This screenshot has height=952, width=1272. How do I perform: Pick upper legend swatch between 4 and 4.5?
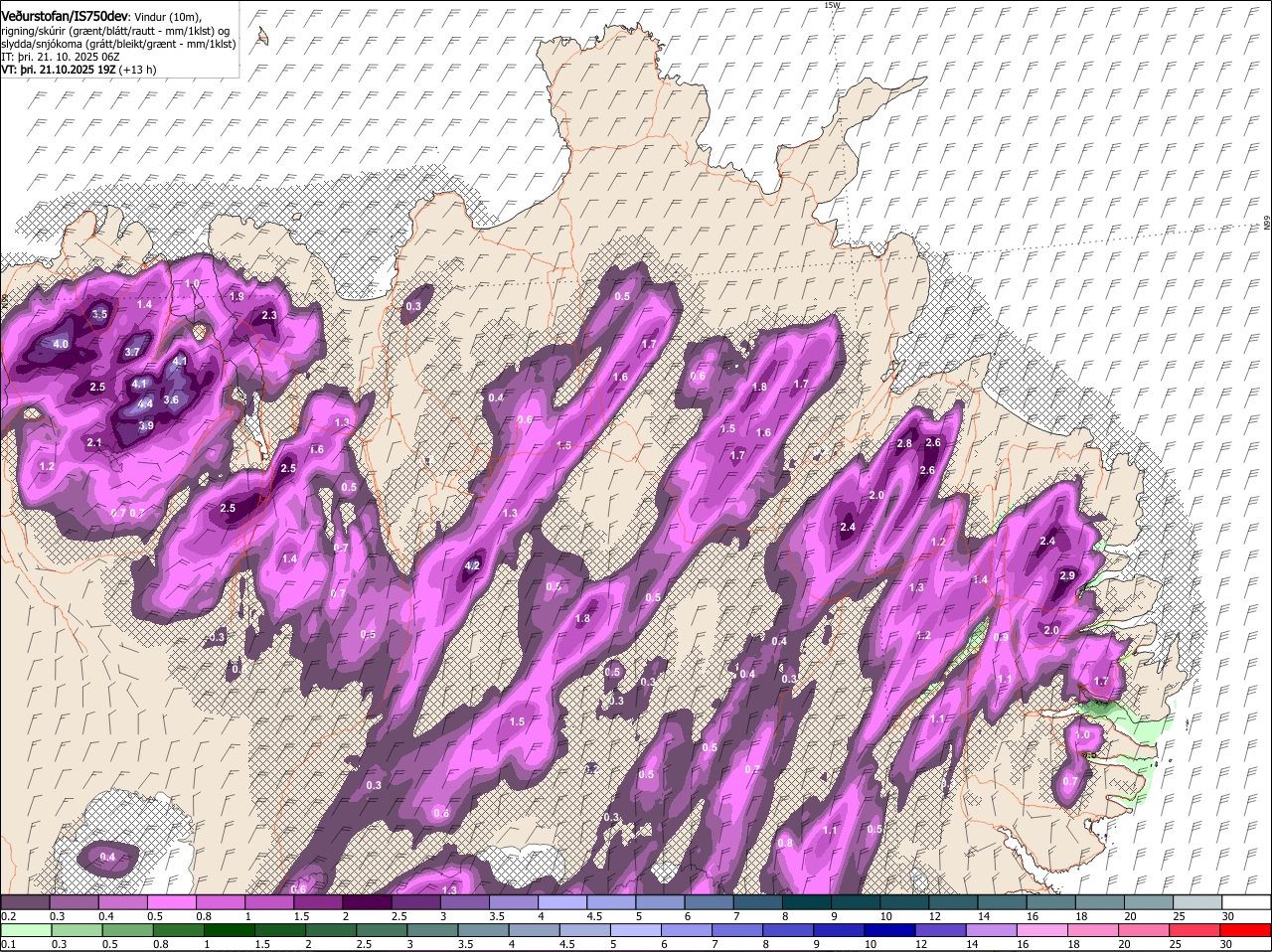point(561,901)
